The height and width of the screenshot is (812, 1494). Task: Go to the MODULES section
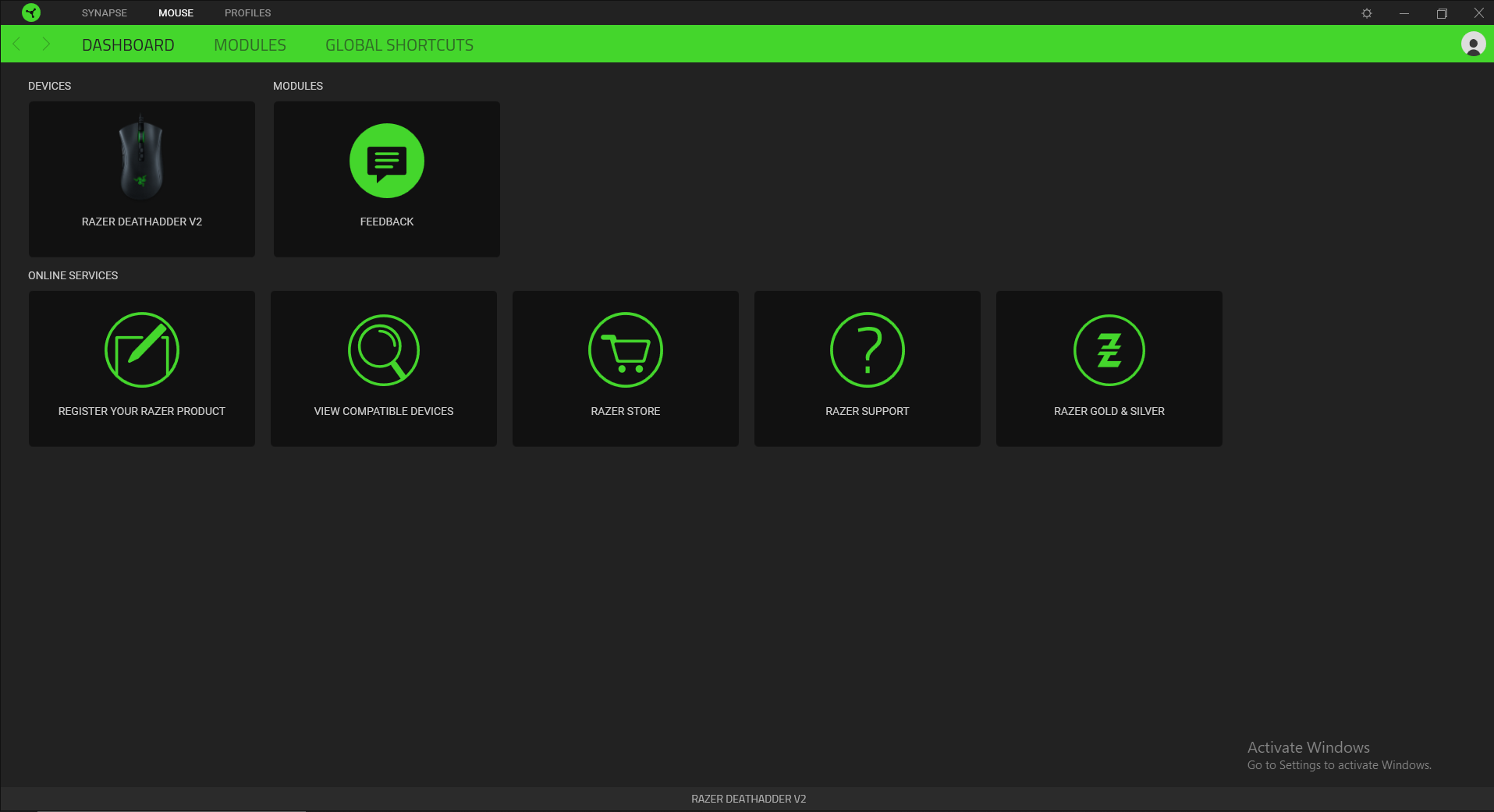(x=250, y=45)
